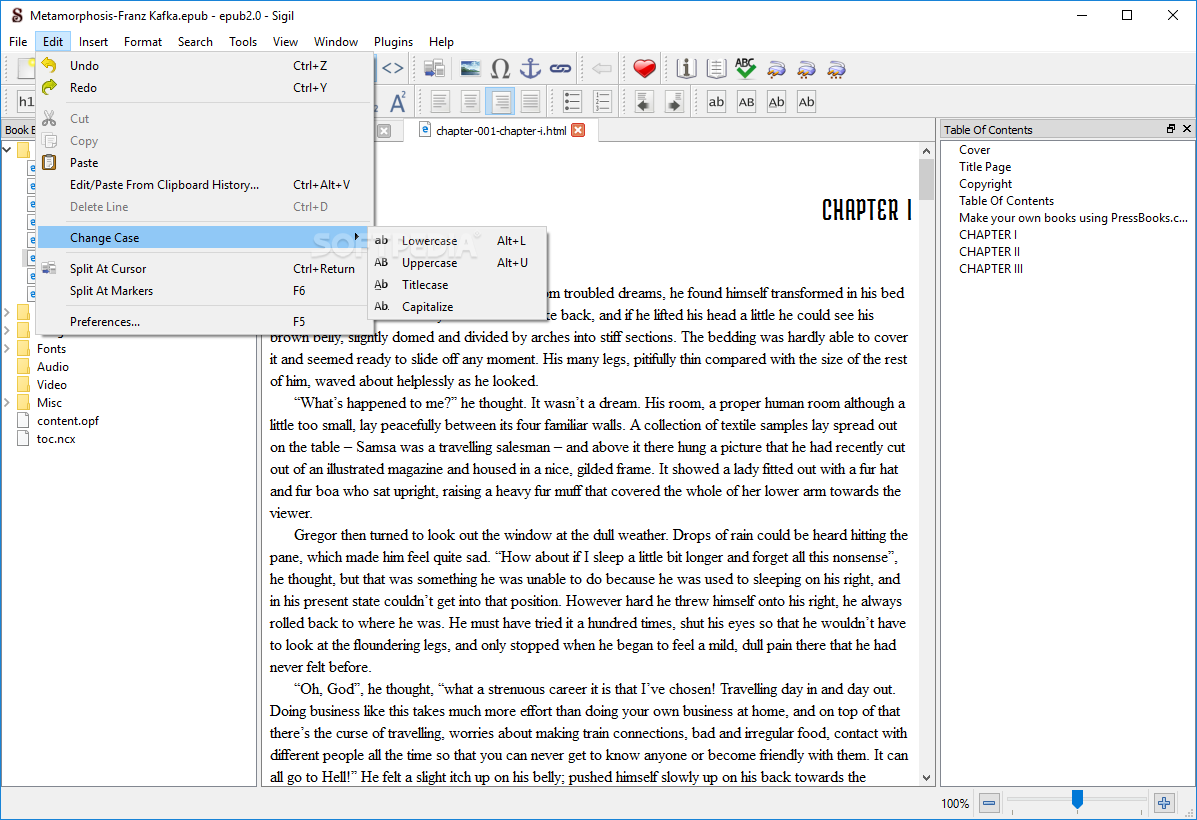This screenshot has height=820, width=1197.
Task: Toggle justify text alignment
Action: (531, 102)
